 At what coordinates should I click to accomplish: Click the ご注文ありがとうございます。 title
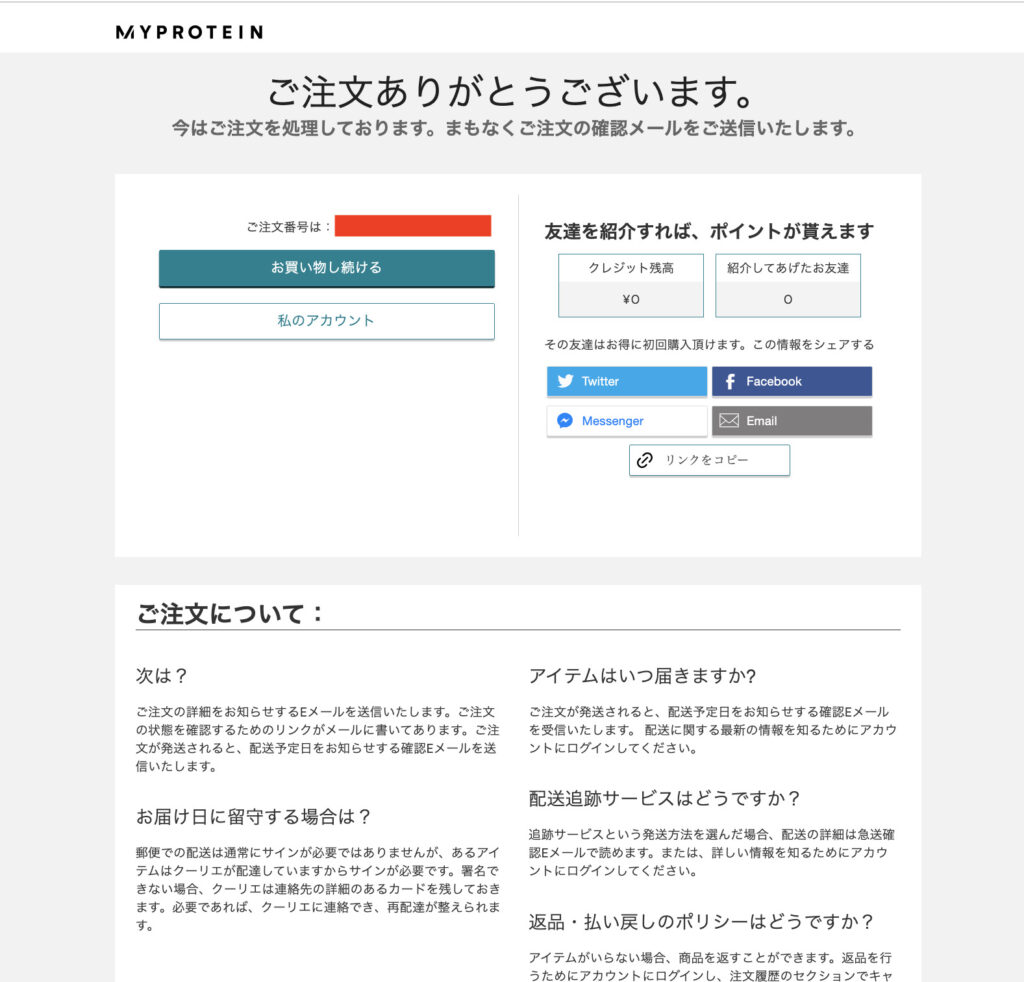point(511,93)
